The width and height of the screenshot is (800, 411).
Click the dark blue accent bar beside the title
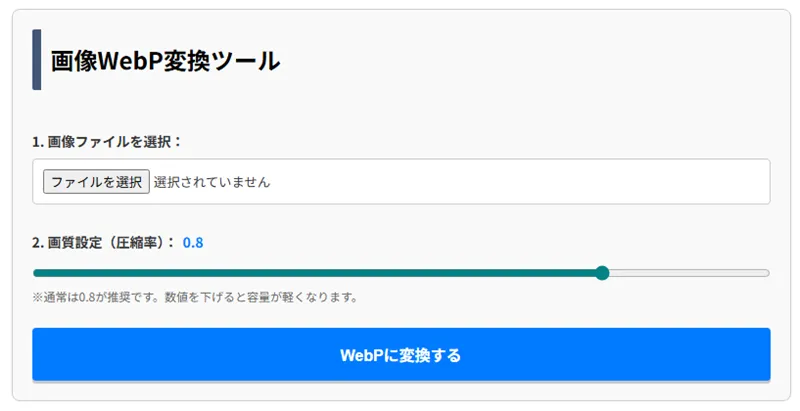click(x=37, y=60)
